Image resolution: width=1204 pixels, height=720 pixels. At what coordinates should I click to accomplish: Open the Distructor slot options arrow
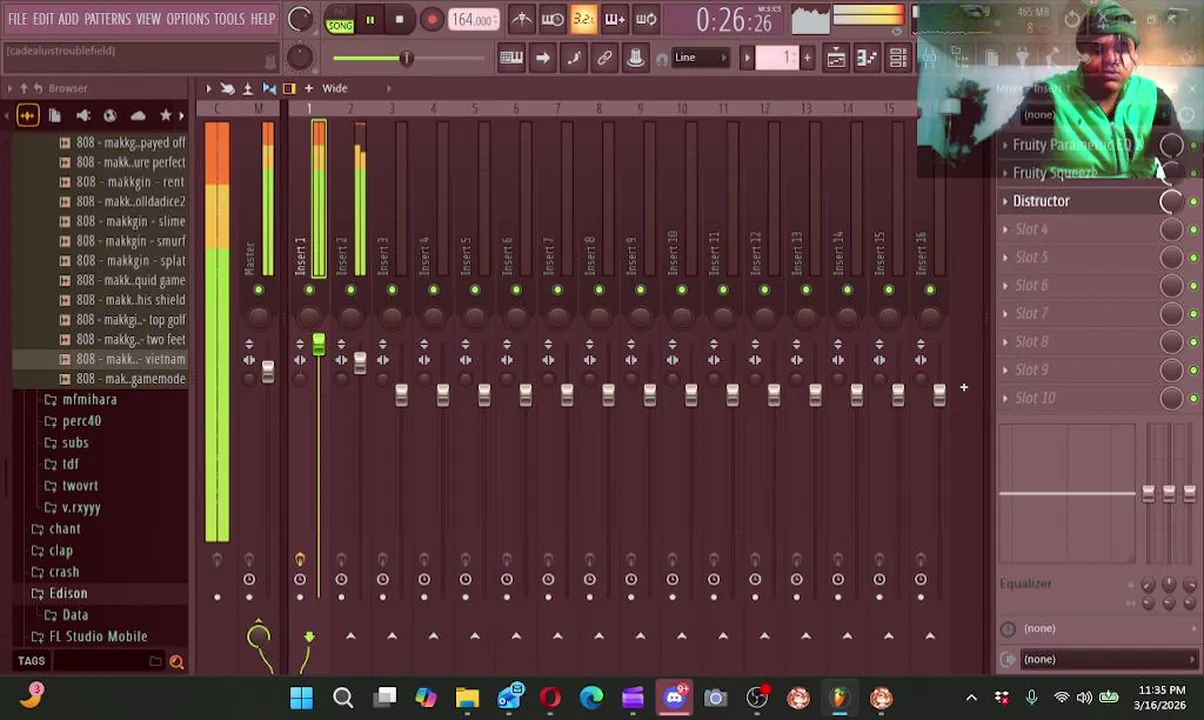(1005, 201)
